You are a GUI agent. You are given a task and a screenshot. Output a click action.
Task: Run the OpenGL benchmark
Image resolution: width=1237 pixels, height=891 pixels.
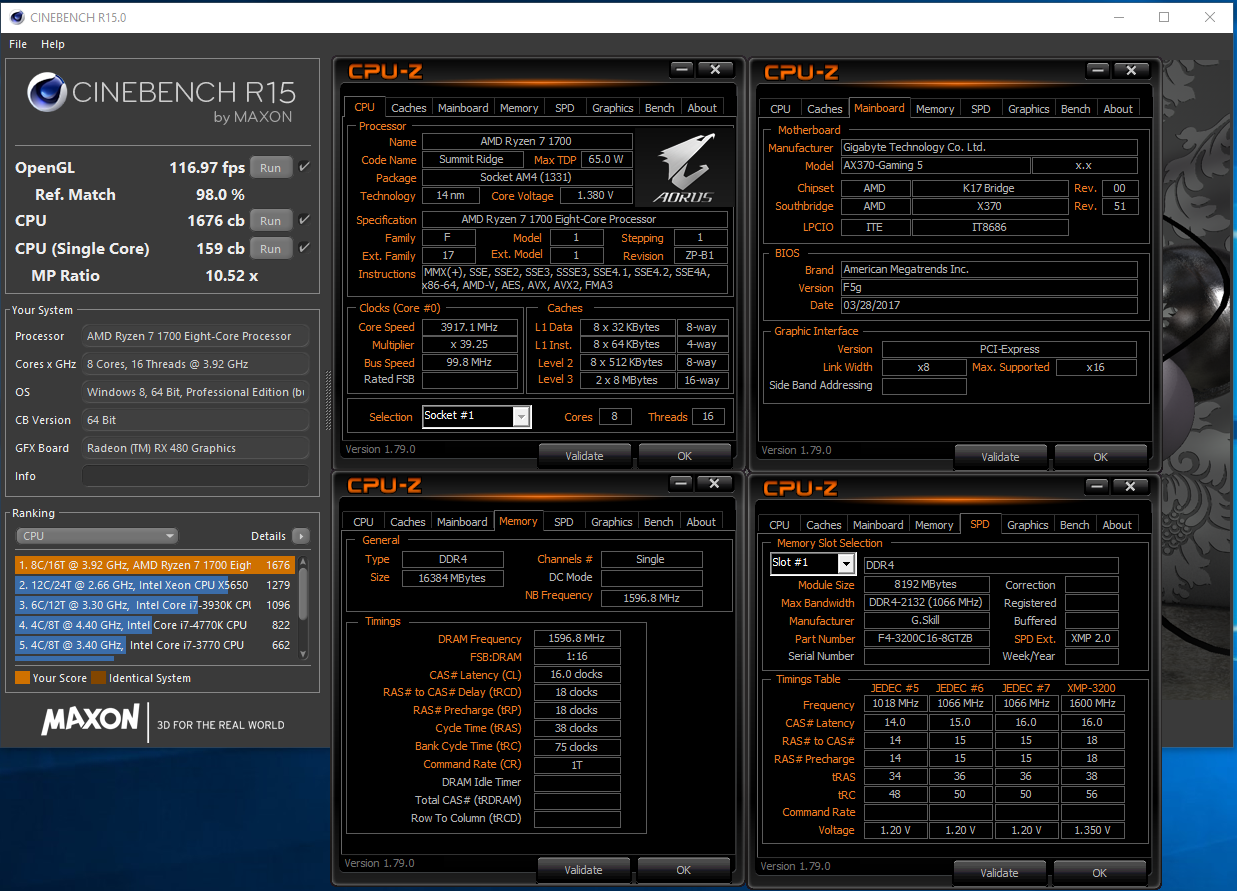tap(271, 168)
